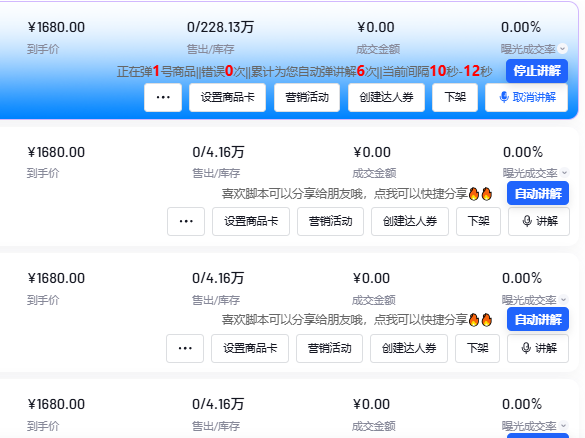The height and width of the screenshot is (438, 585).
Task: Click 下架 for the first product
Action: pos(455,97)
